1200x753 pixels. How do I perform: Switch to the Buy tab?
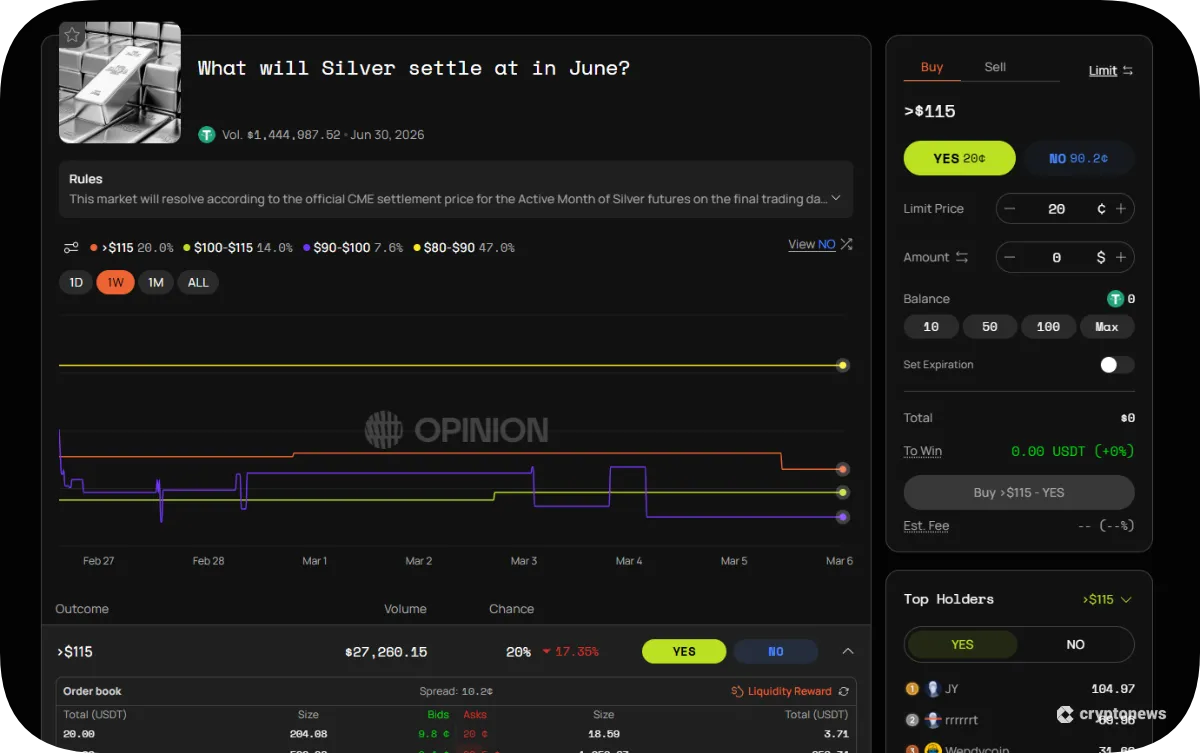[x=932, y=67]
